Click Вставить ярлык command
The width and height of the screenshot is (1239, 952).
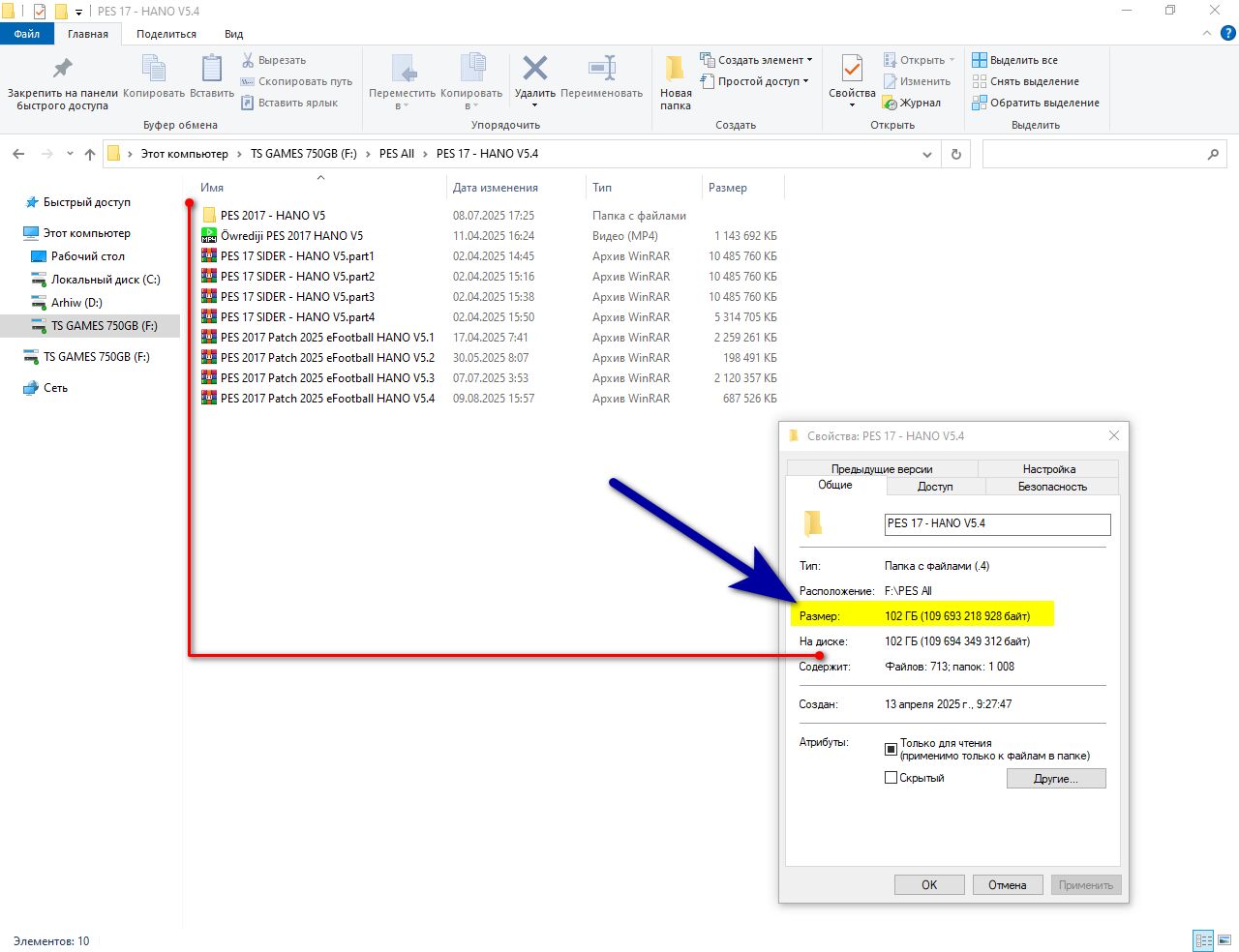coord(289,103)
